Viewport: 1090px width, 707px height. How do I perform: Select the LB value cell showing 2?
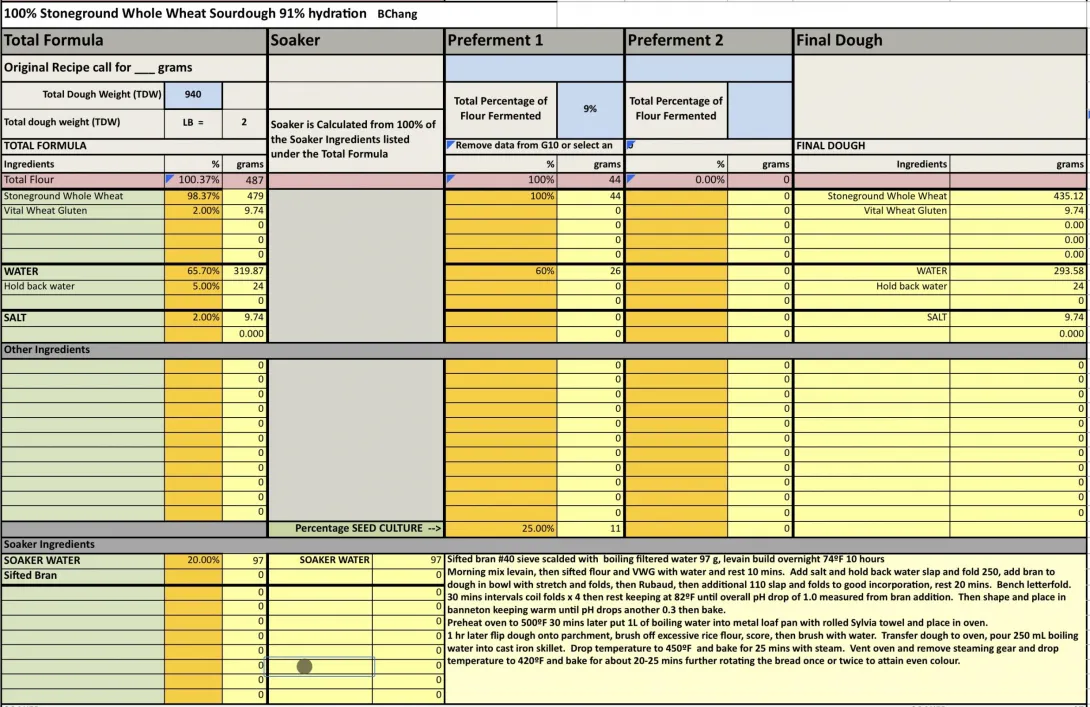point(244,122)
